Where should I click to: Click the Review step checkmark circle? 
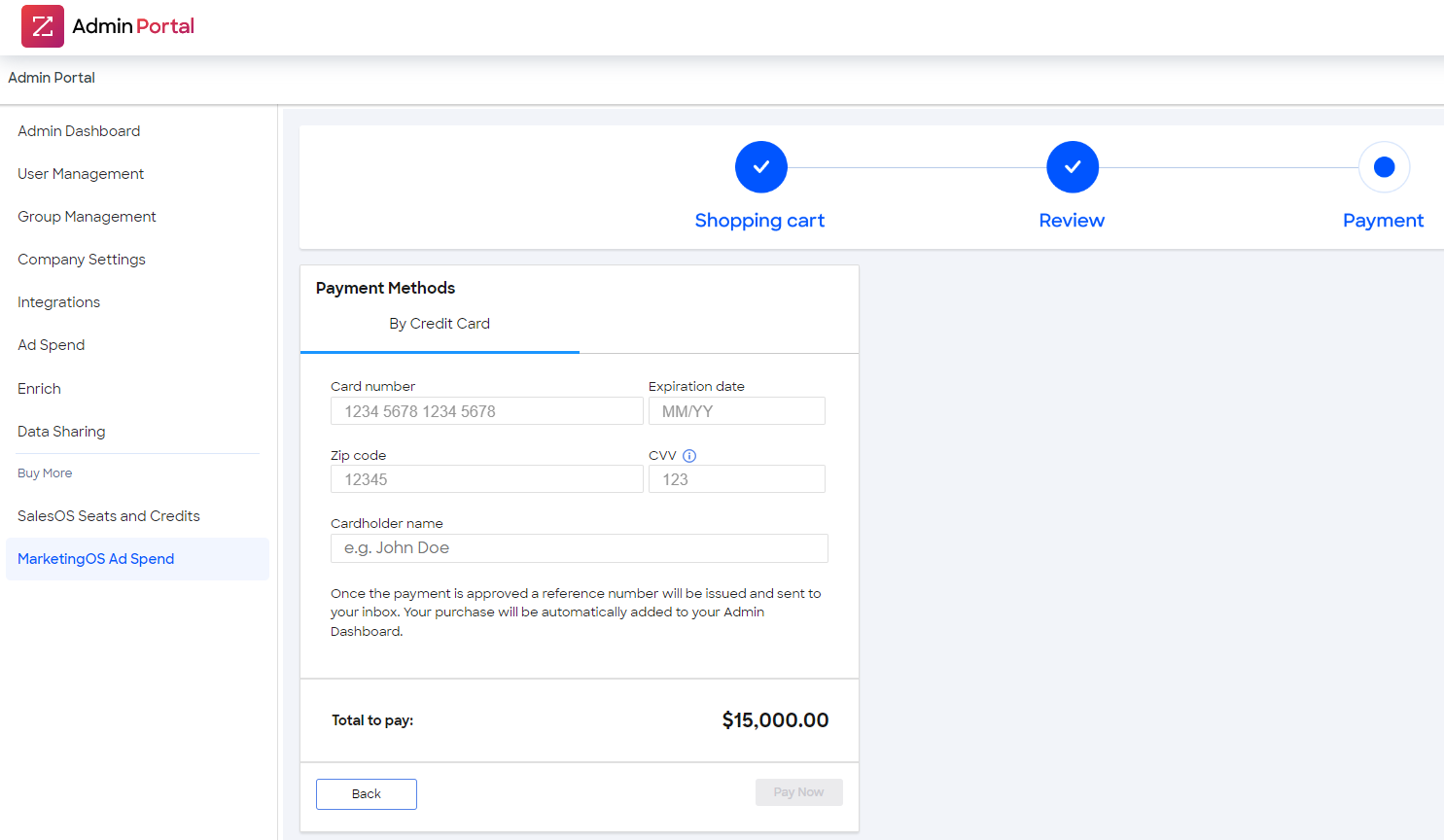tap(1072, 167)
